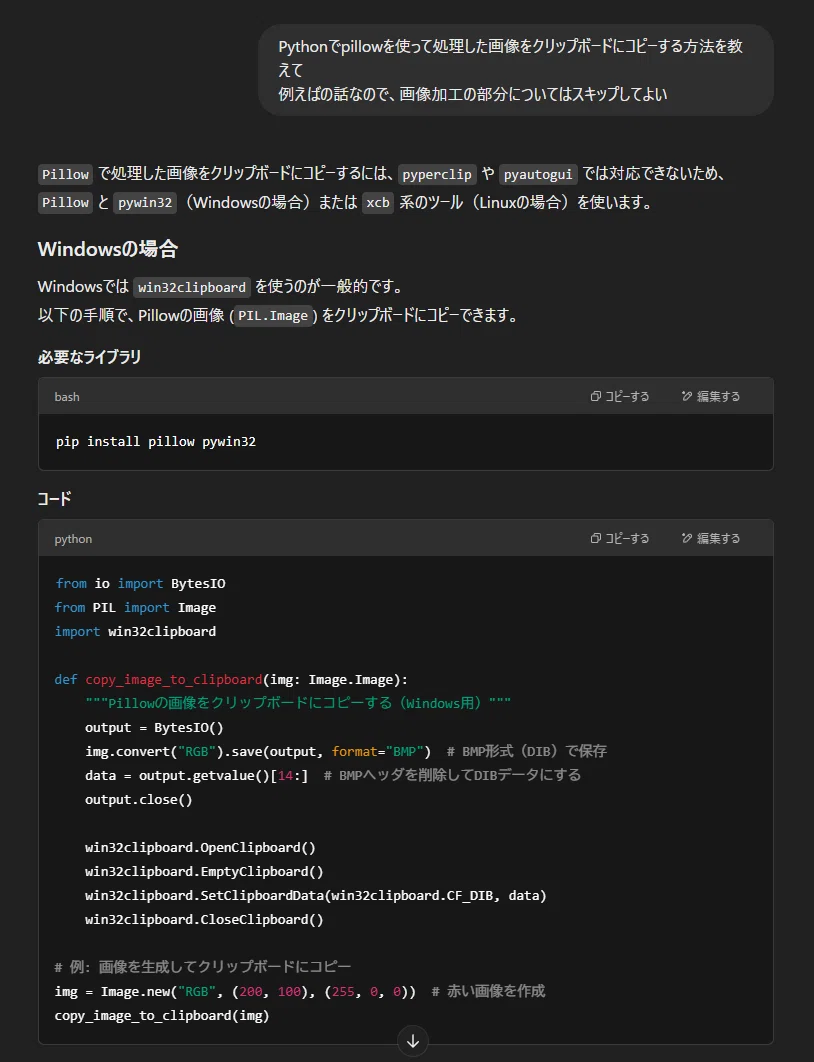
Task: Click the user message bubble about Pillow clipboard
Action: tap(515, 70)
